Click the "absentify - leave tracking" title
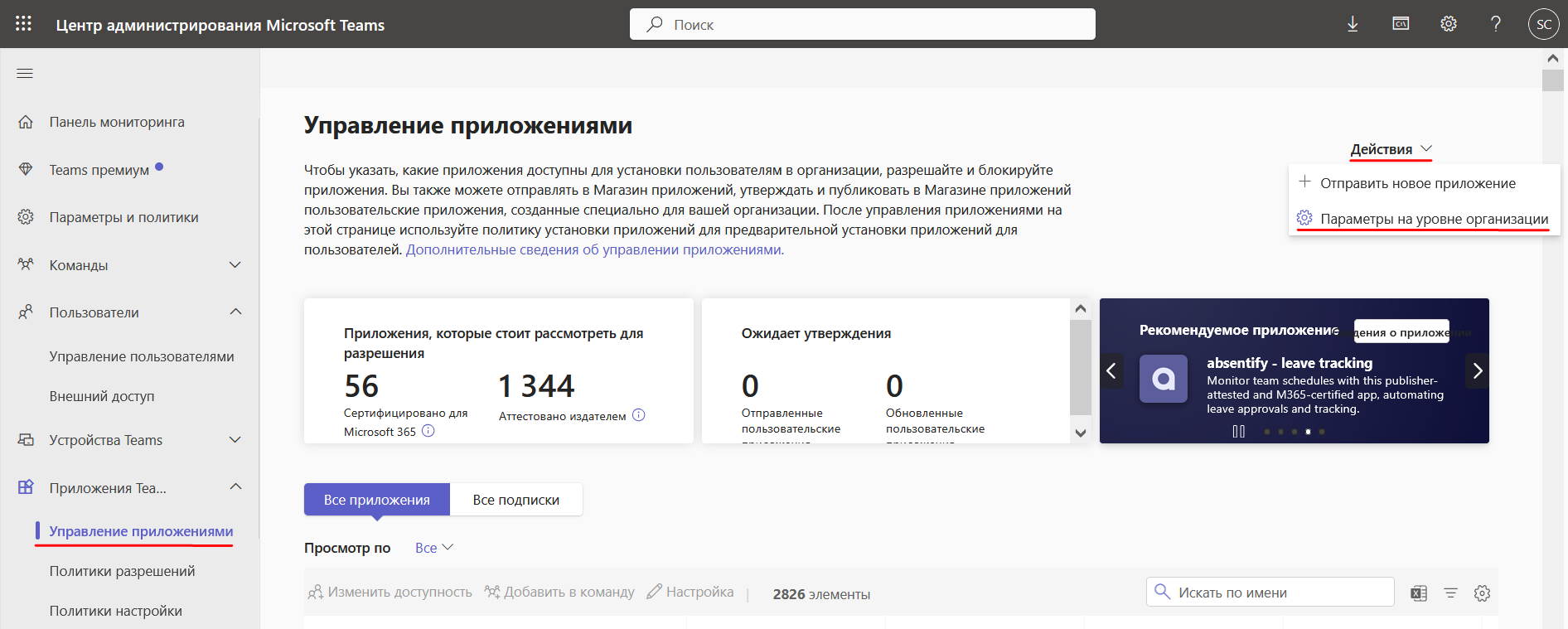Screen dimensions: 1568x629 (x=1290, y=363)
